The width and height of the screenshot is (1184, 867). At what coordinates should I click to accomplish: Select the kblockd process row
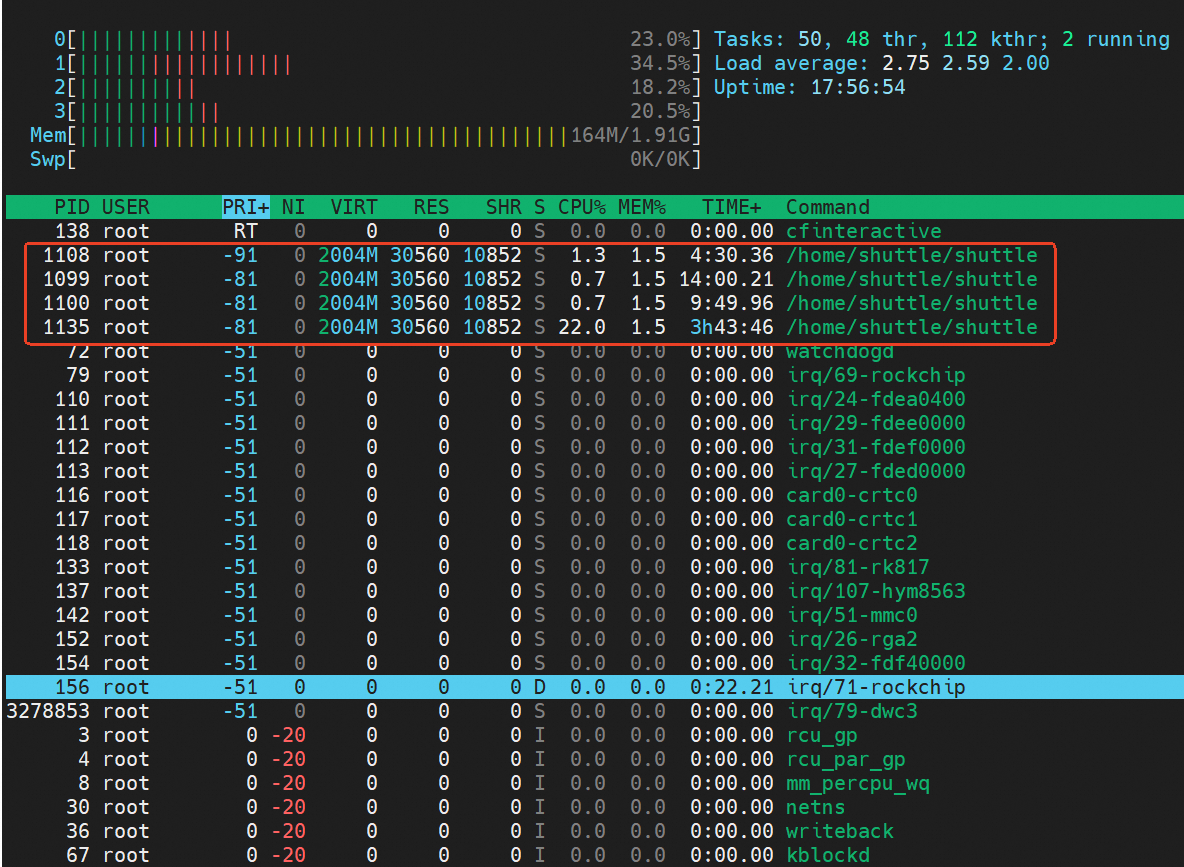(594, 855)
